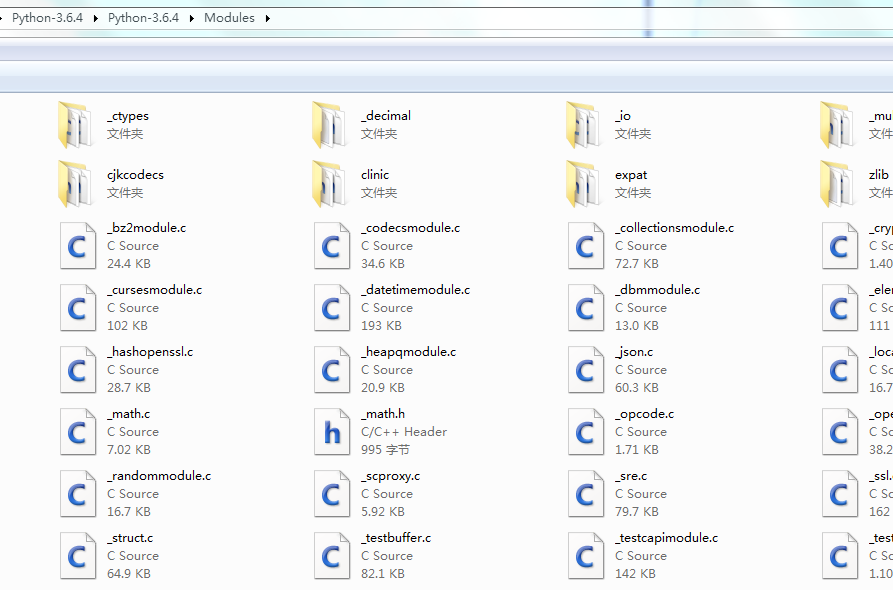
Task: Click the _datetimemodule.c file name
Action: click(x=416, y=290)
